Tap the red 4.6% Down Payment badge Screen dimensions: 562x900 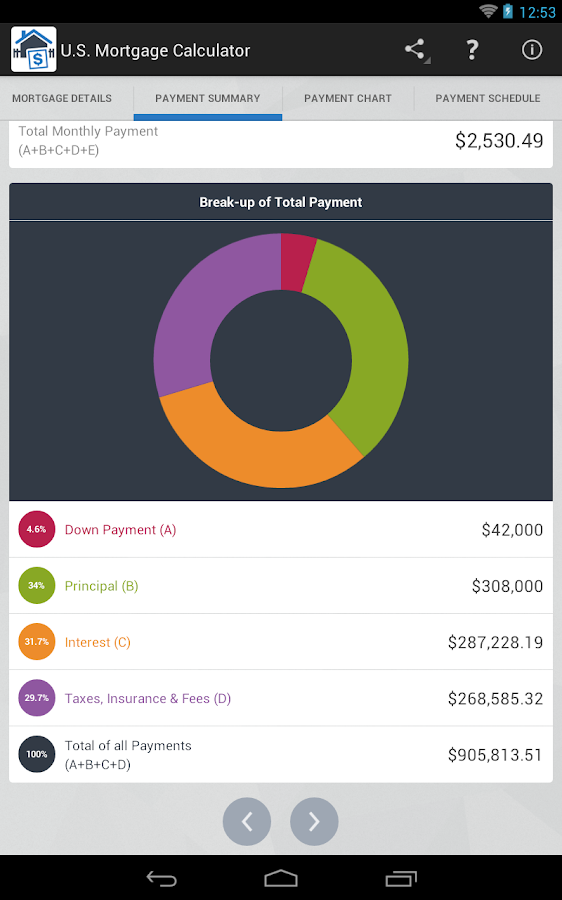pos(37,529)
